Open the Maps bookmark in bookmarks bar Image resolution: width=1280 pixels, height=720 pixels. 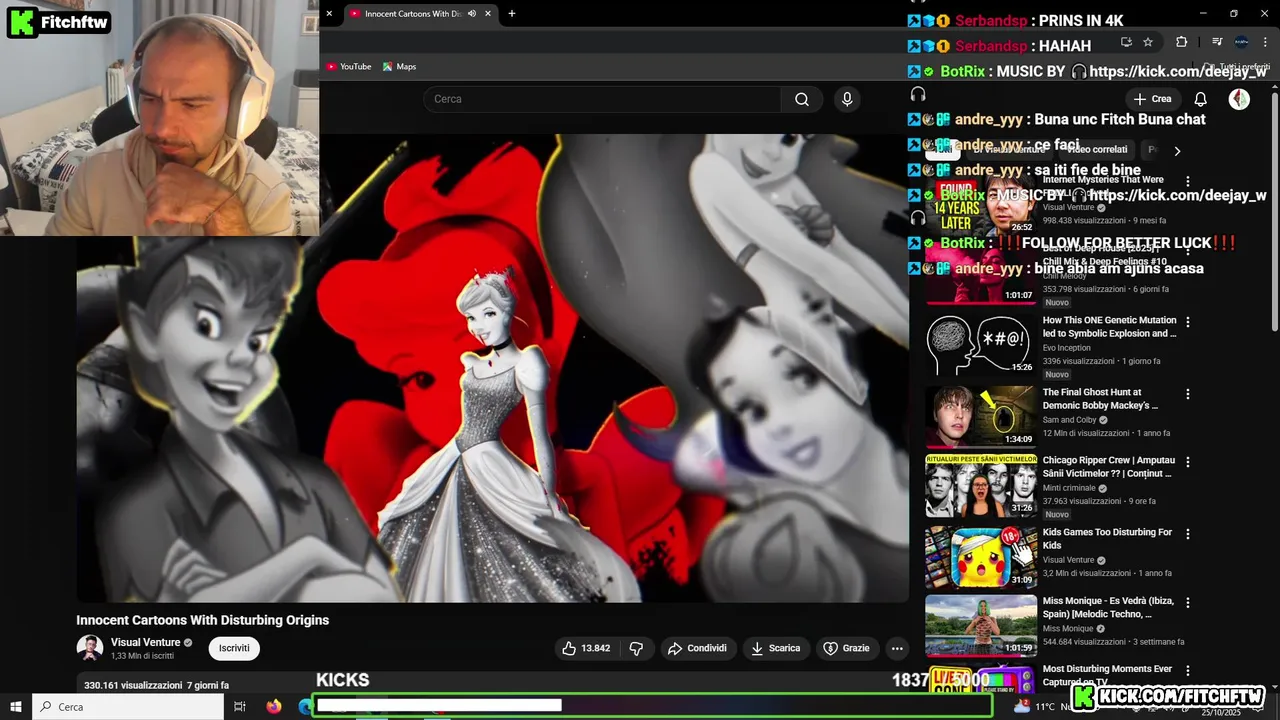coord(399,67)
